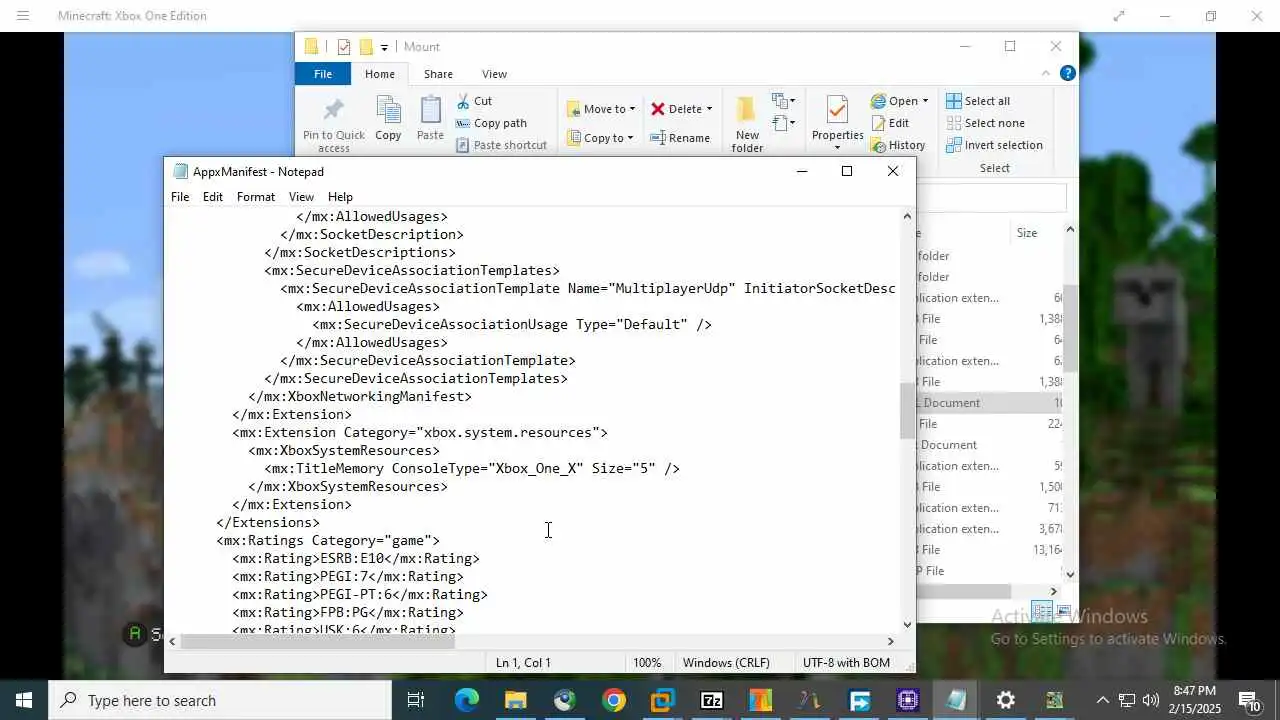Click Notepad horizontal scrollbar thumb

click(x=317, y=641)
